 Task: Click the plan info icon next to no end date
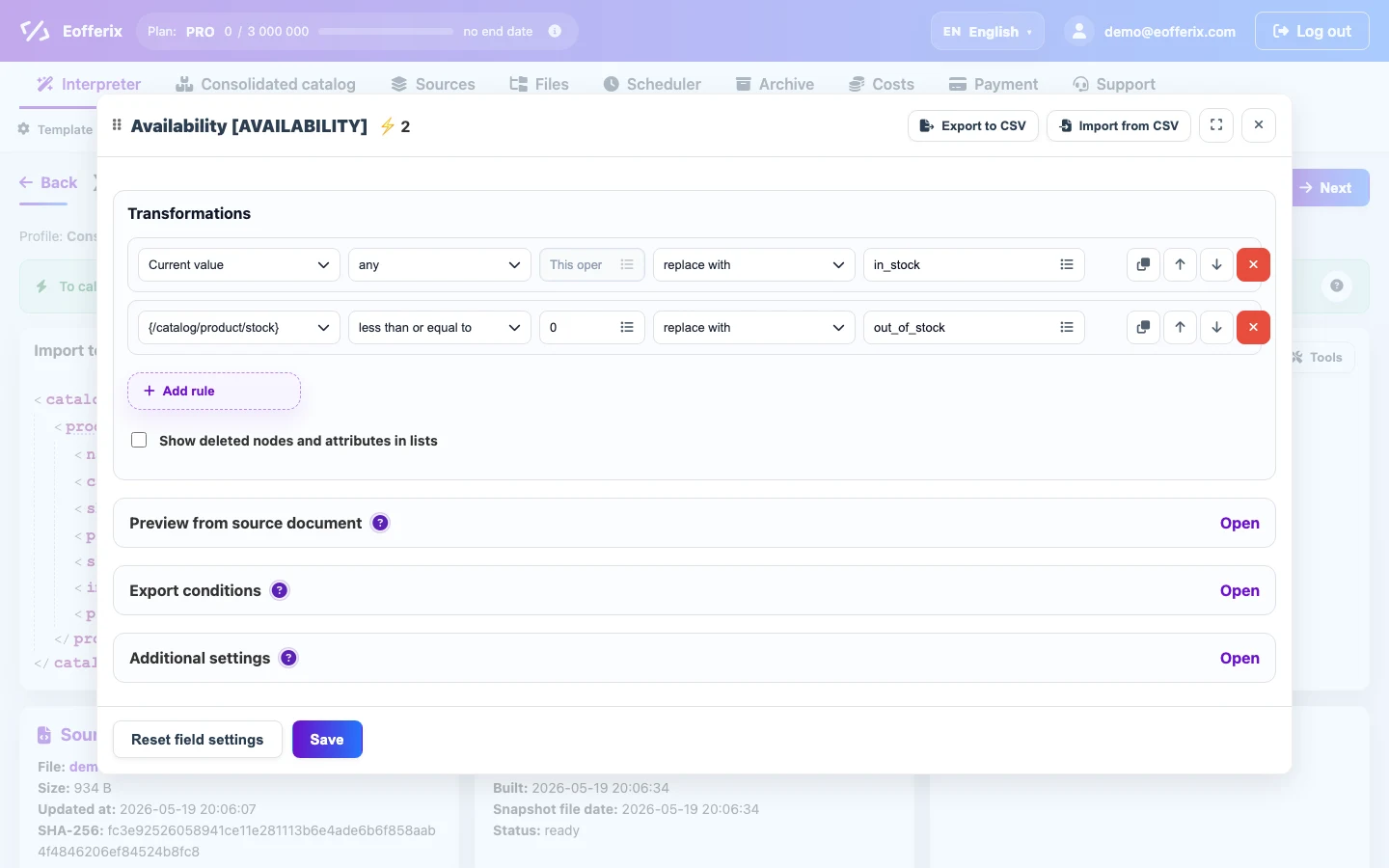pyautogui.click(x=555, y=31)
